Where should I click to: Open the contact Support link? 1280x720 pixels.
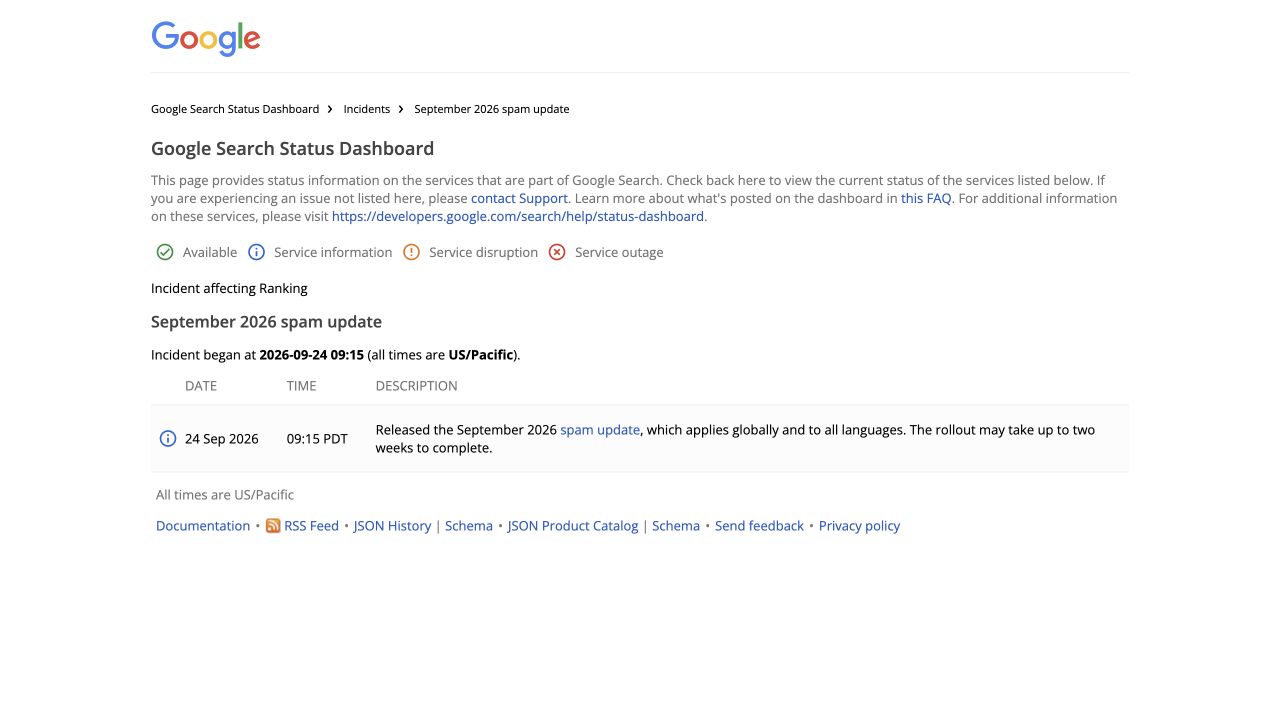tap(519, 198)
